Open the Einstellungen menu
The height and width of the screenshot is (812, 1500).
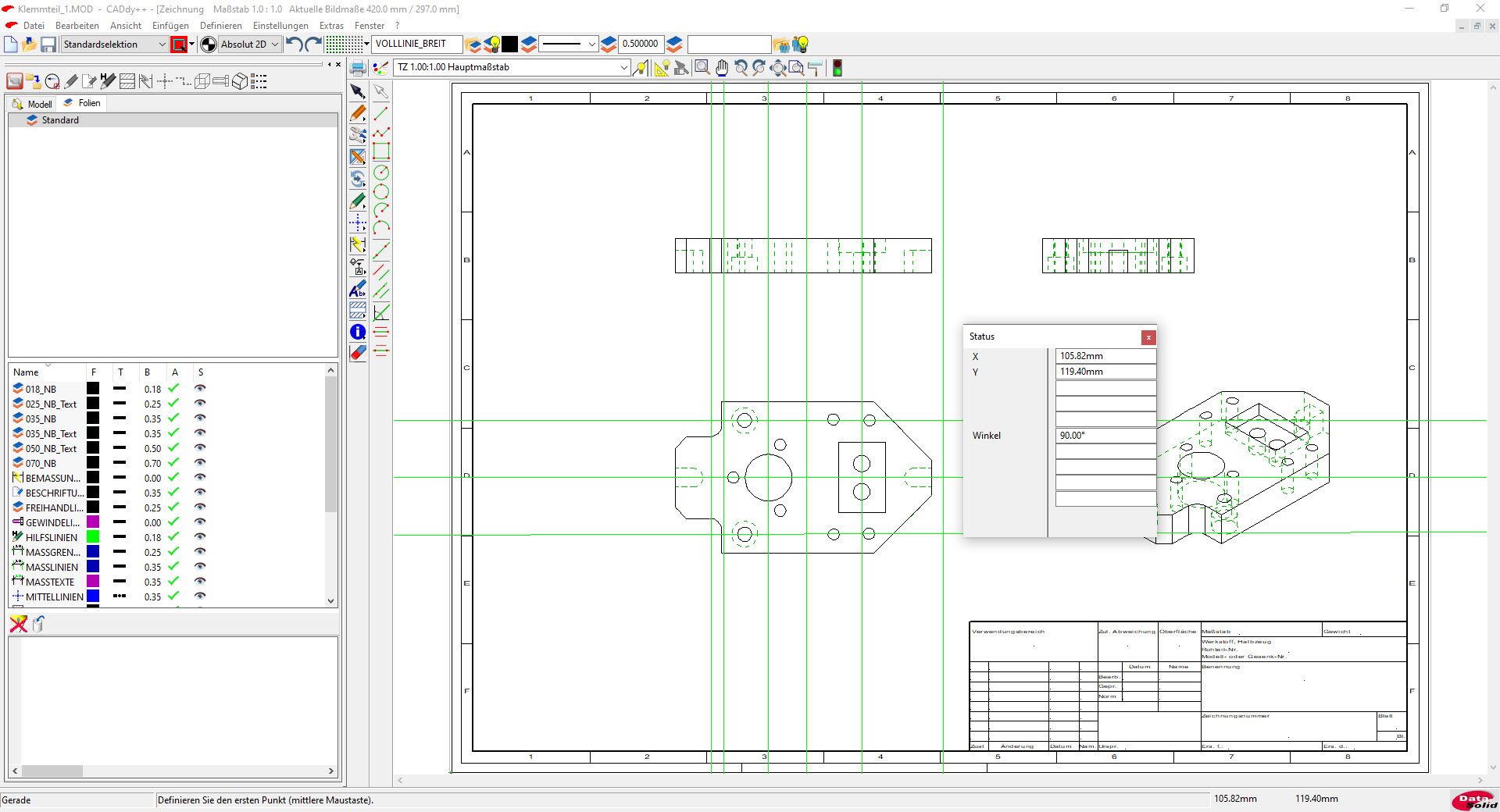[x=280, y=25]
